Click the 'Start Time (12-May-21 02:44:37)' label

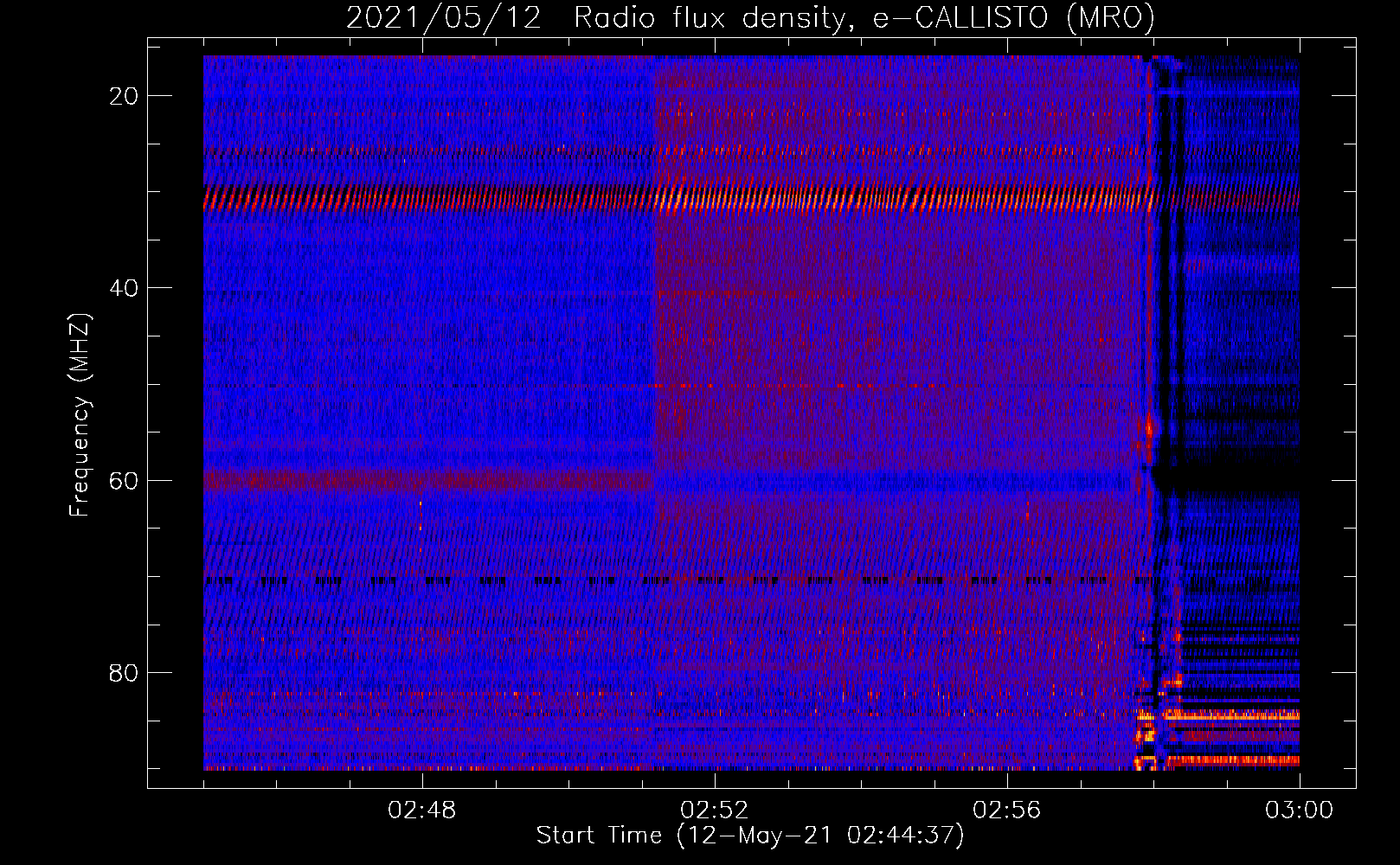pos(750,836)
